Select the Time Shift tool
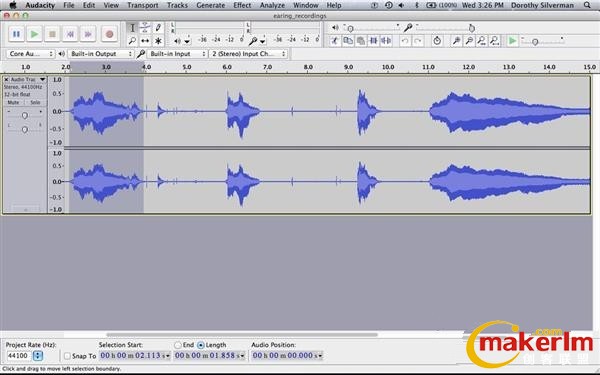Image resolution: width=600 pixels, height=375 pixels. click(145, 41)
